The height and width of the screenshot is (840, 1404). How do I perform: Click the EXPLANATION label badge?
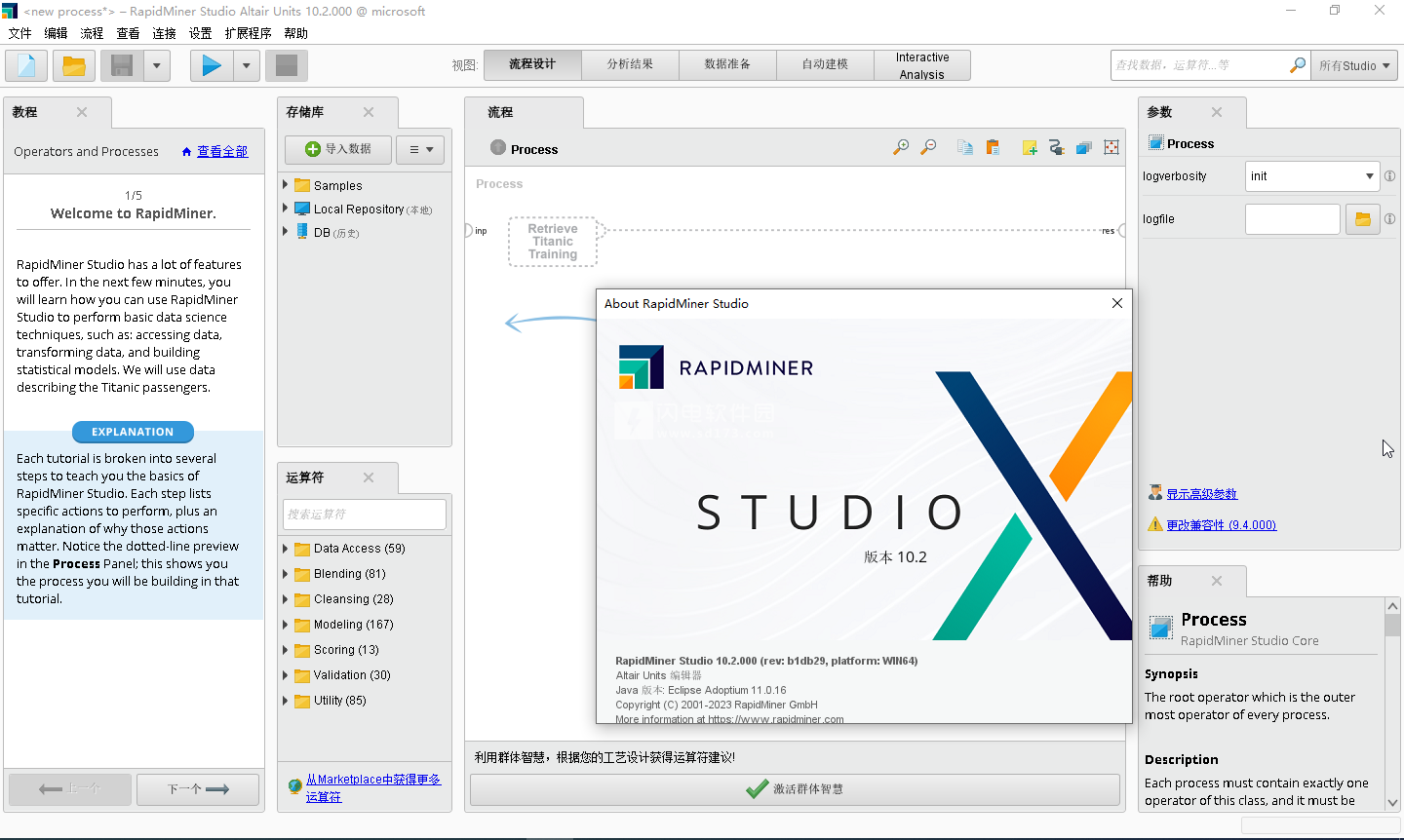pyautogui.click(x=133, y=432)
